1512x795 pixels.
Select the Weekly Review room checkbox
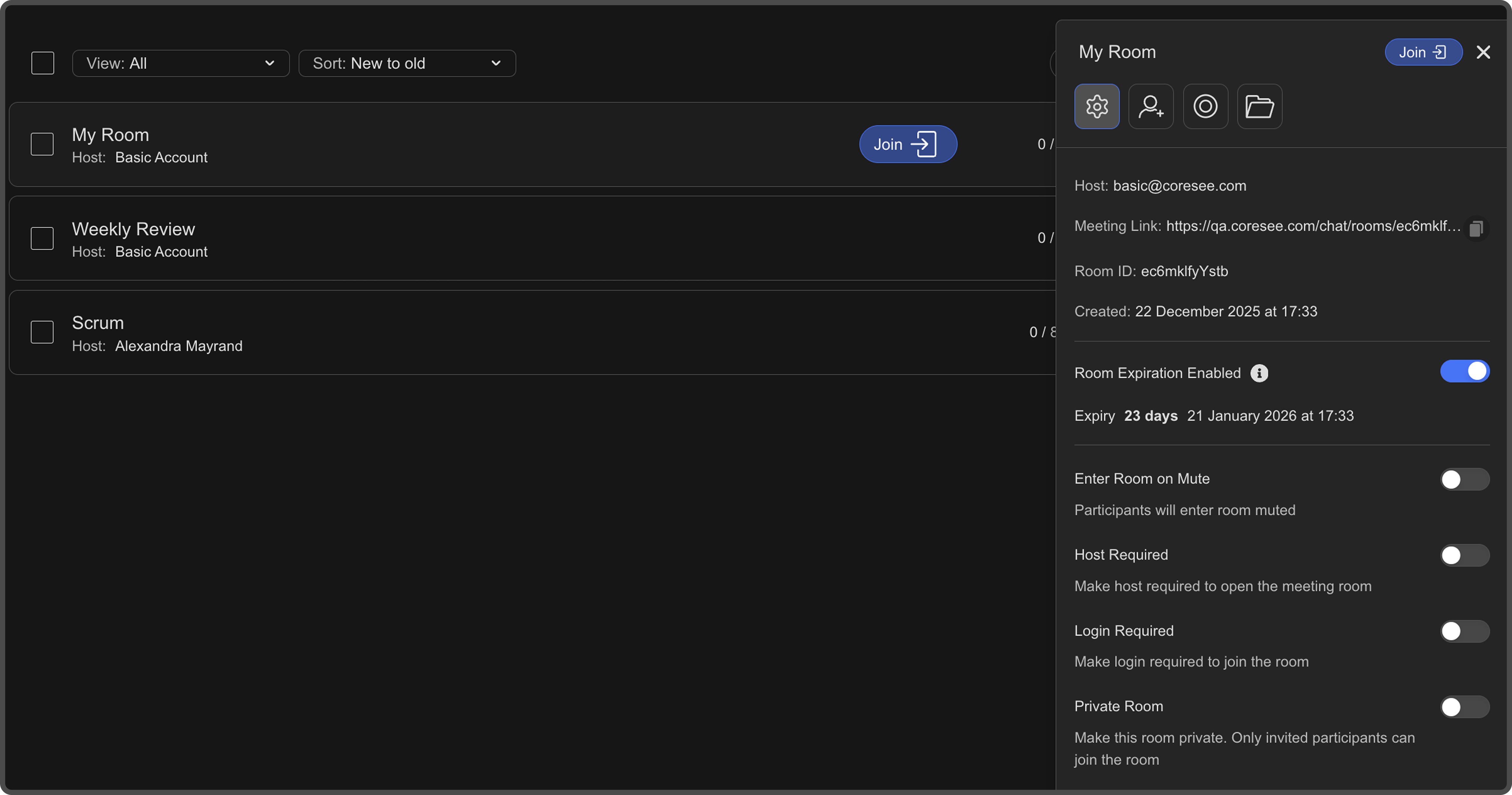pos(42,238)
